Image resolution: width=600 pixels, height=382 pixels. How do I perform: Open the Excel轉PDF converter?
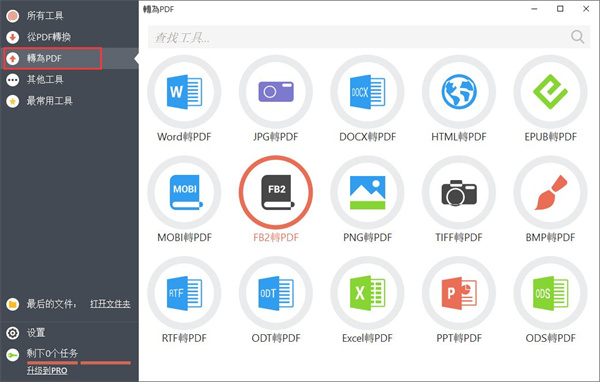click(x=367, y=293)
